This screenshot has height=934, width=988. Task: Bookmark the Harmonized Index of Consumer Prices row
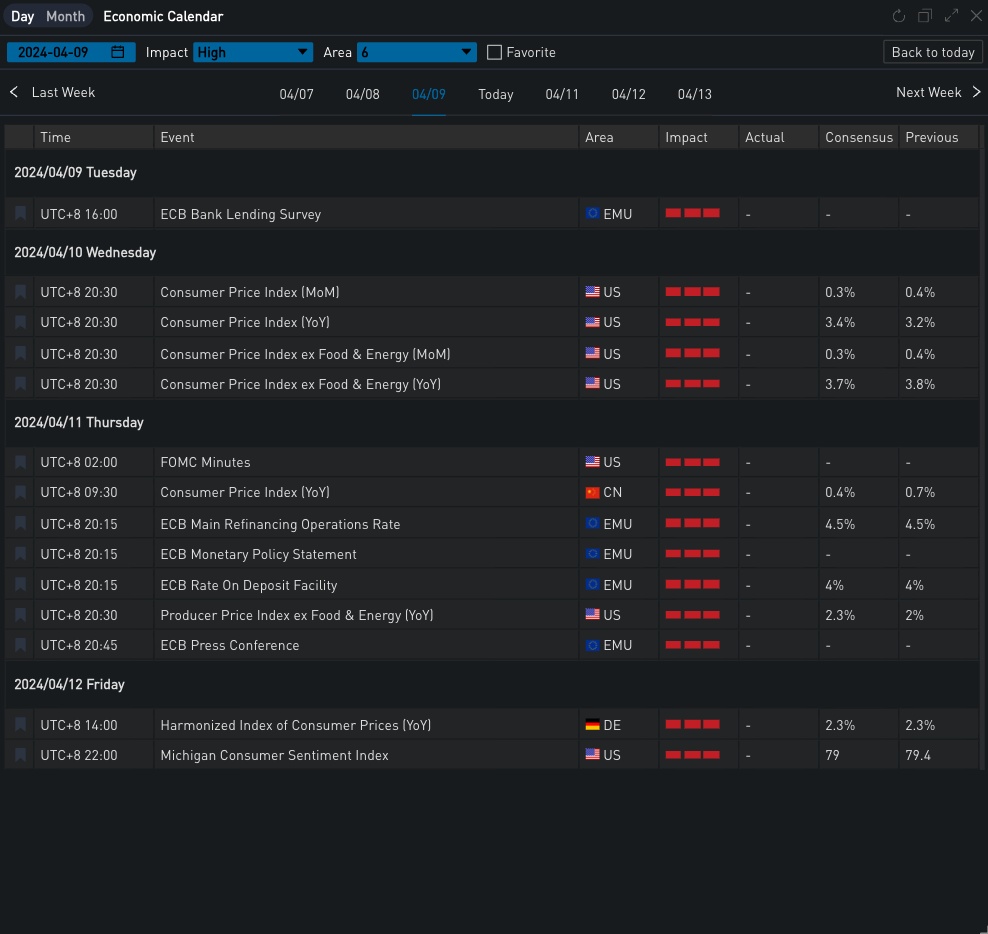20,725
